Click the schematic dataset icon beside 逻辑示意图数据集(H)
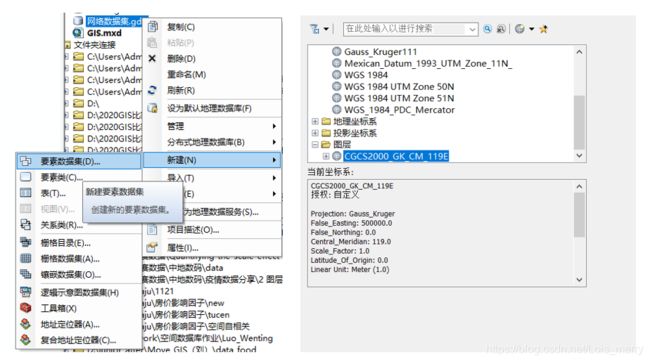Viewport: 650px width, 362px height. coord(26,292)
